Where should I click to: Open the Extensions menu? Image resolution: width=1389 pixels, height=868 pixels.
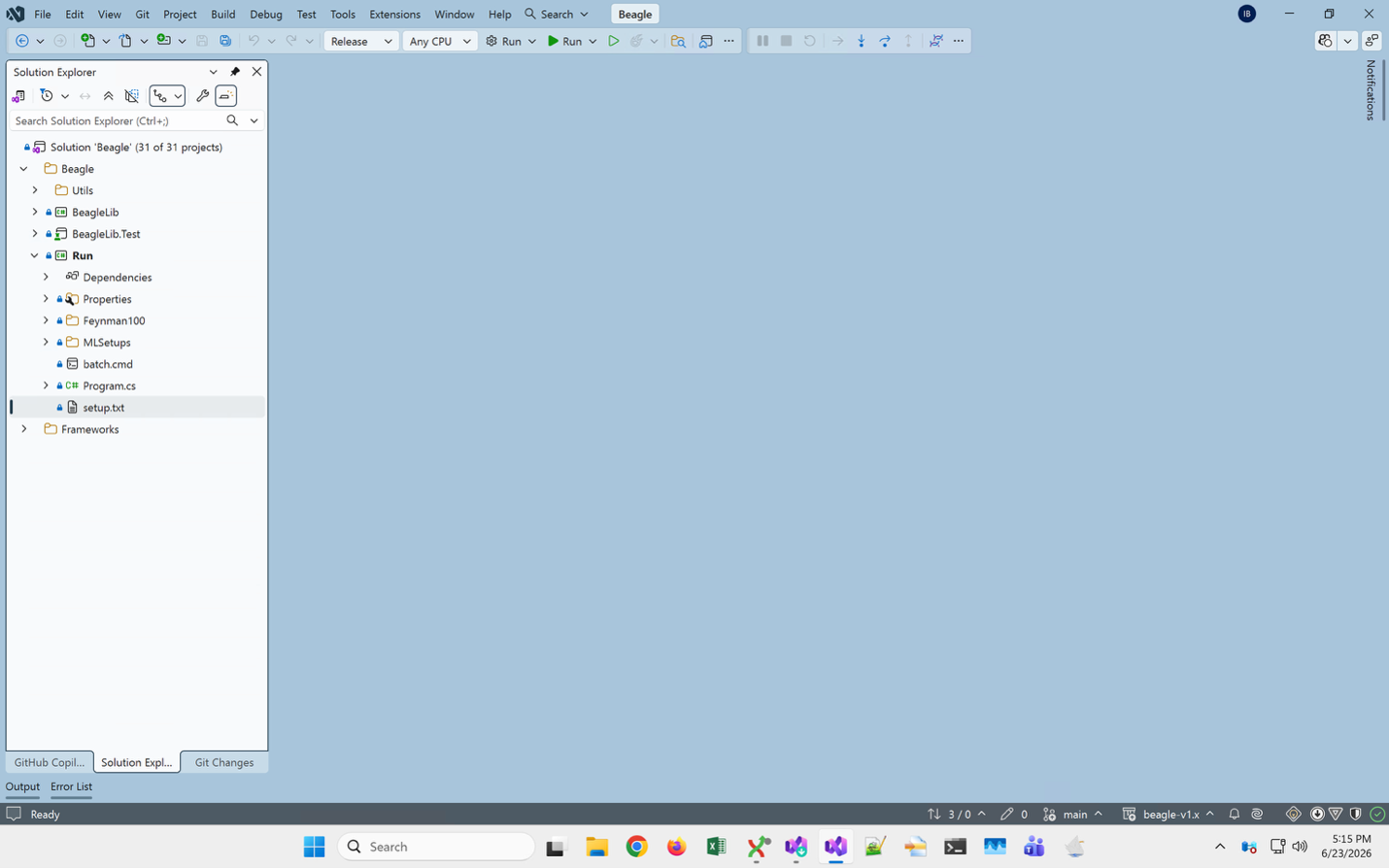pyautogui.click(x=394, y=15)
